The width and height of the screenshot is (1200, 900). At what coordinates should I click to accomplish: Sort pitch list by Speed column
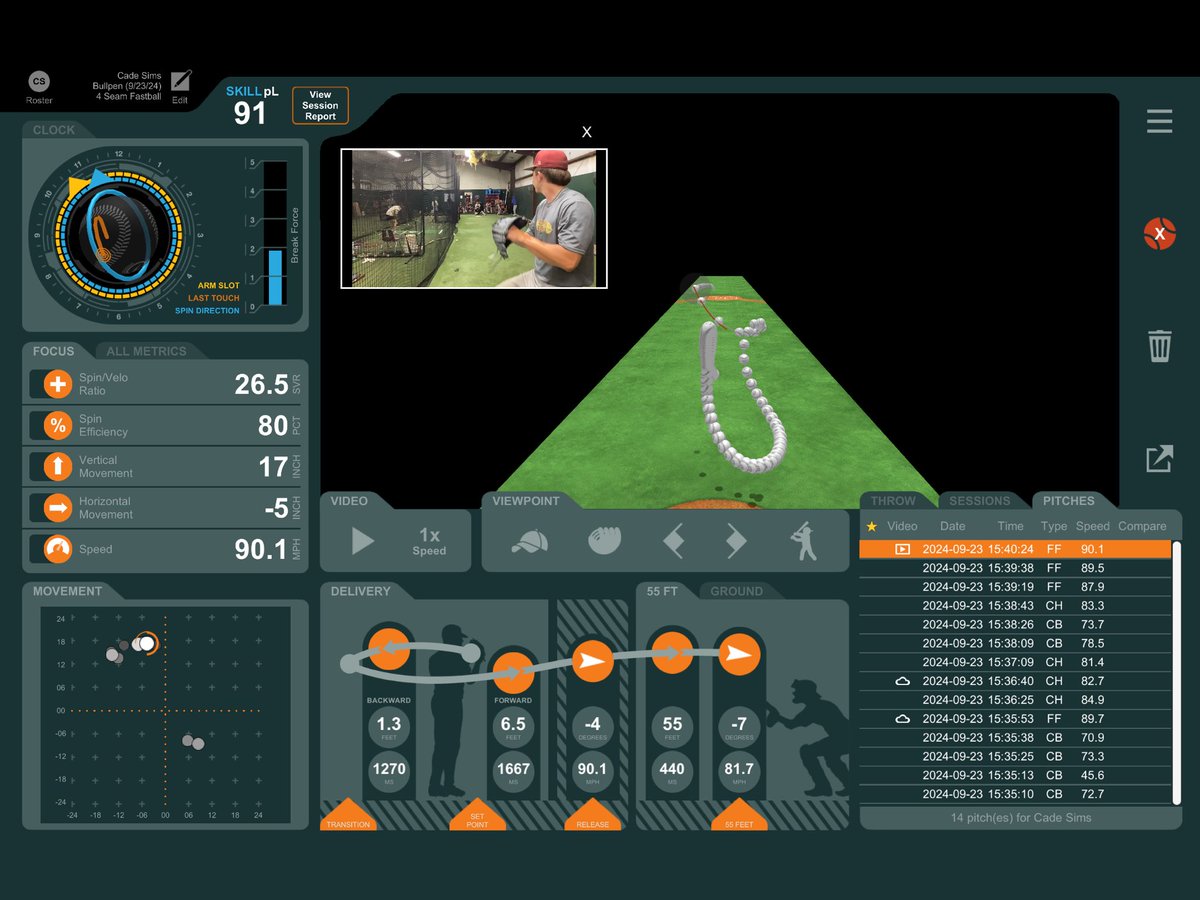tap(1092, 526)
